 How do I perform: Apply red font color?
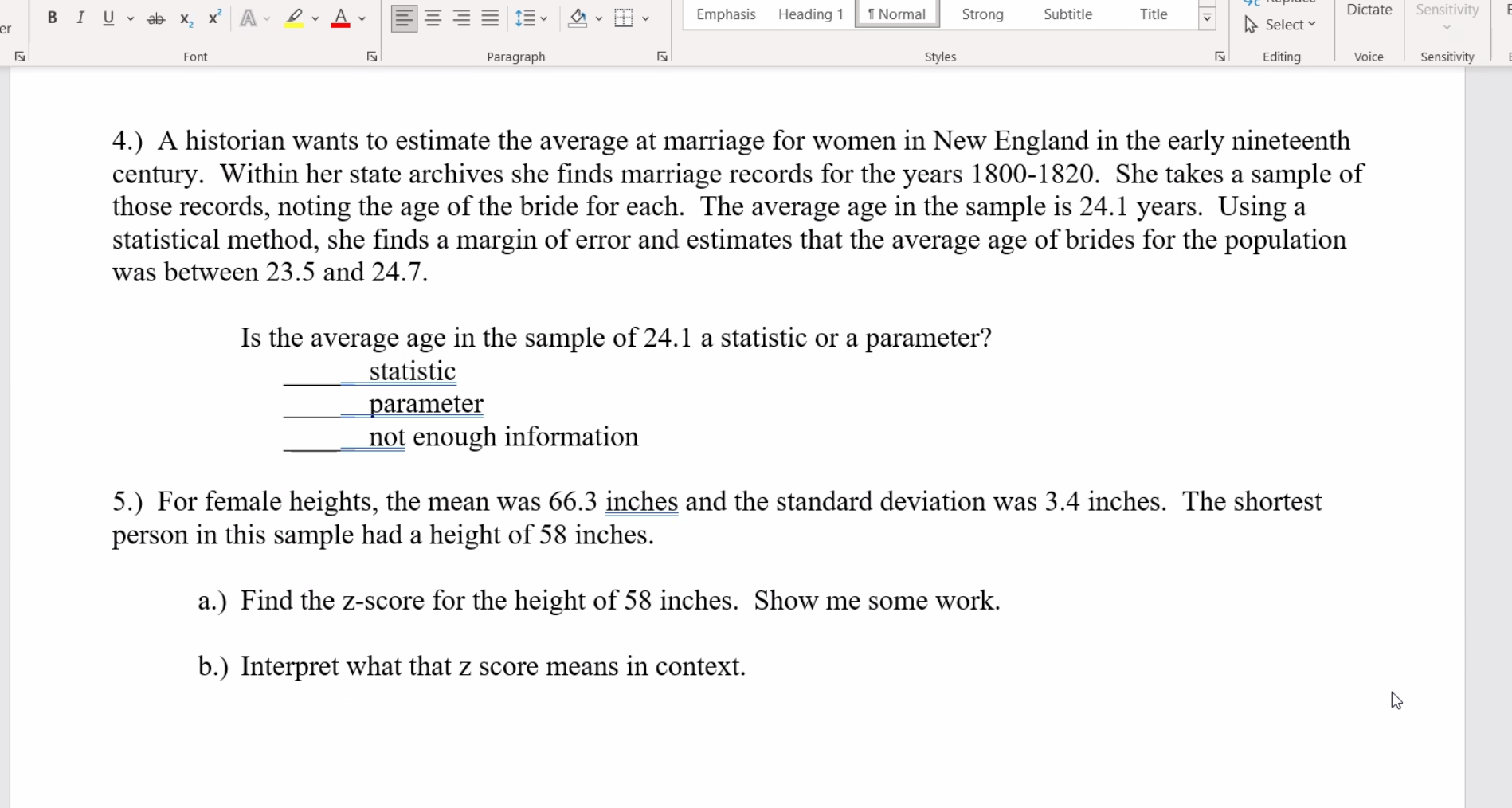[x=340, y=18]
